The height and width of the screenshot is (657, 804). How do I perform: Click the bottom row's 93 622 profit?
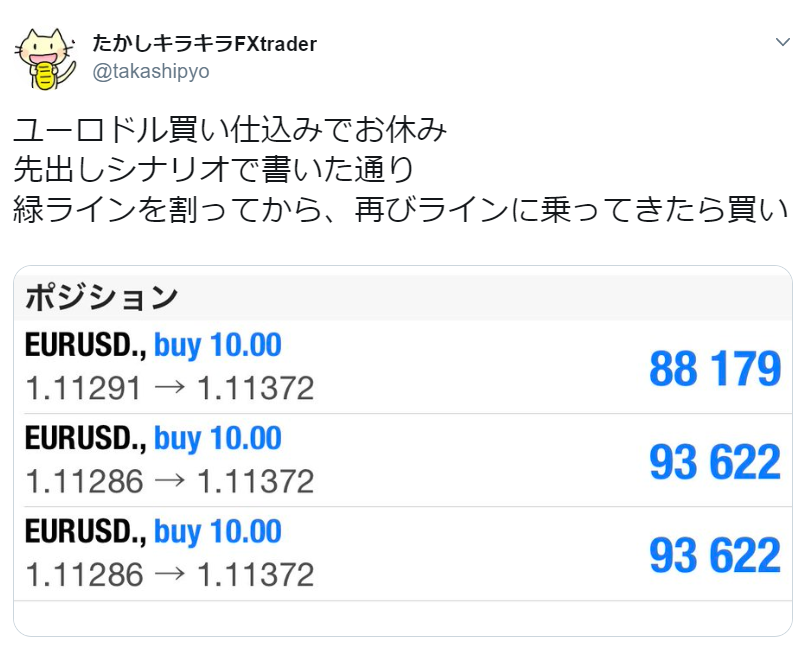[714, 555]
